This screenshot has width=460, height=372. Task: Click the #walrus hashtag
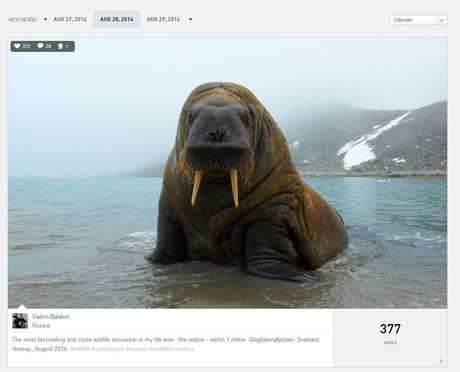[184, 349]
